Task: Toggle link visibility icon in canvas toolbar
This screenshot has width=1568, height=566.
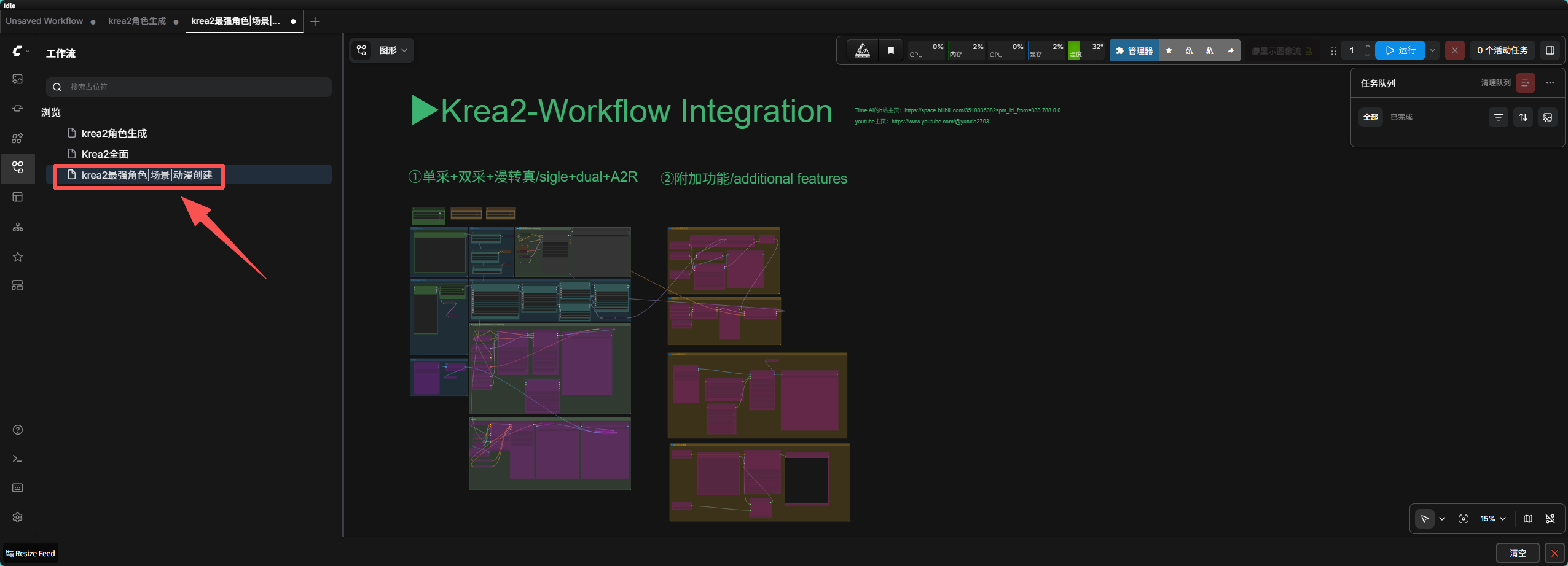Action: [1550, 519]
